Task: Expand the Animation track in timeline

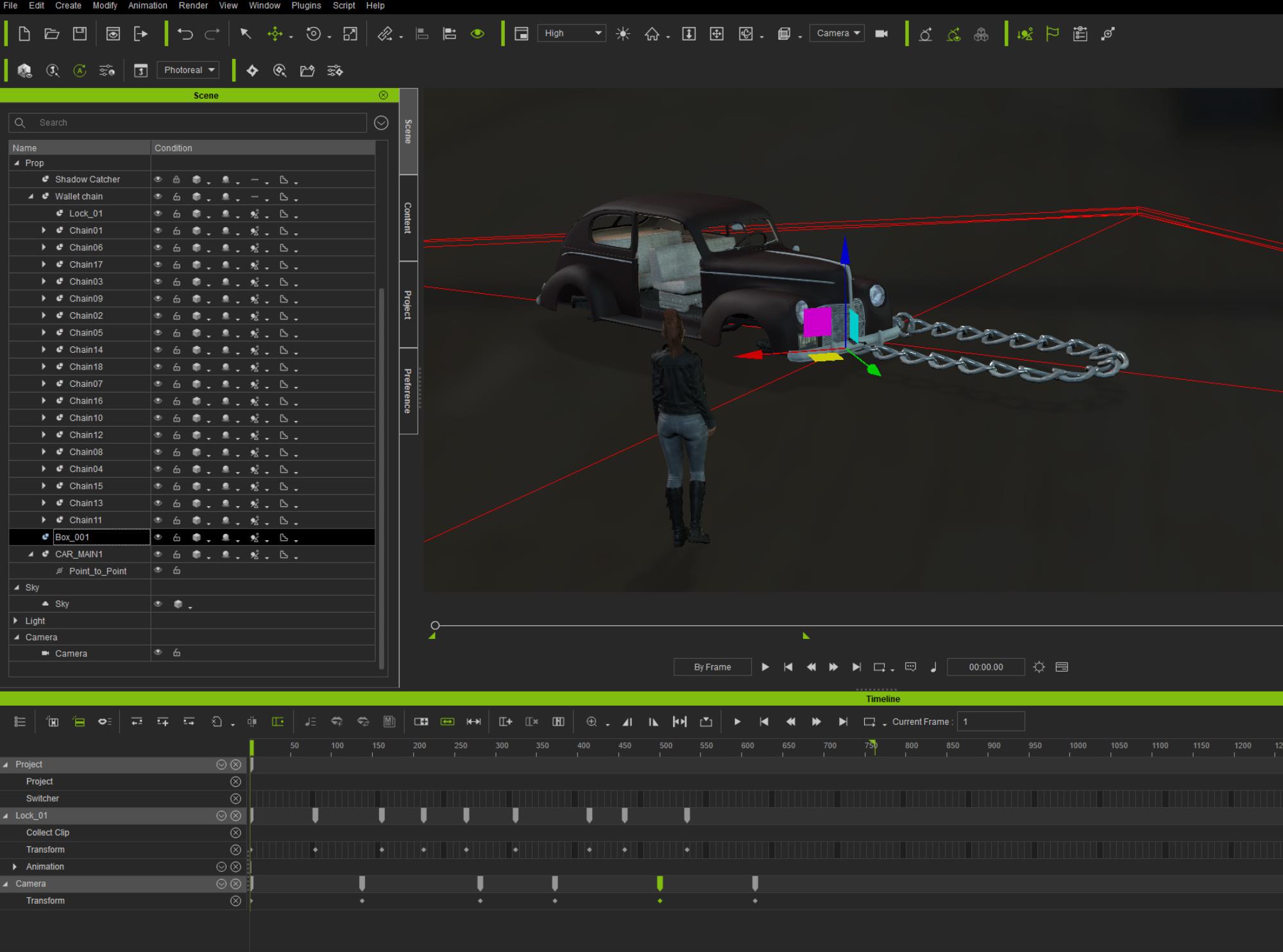Action: [x=15, y=867]
